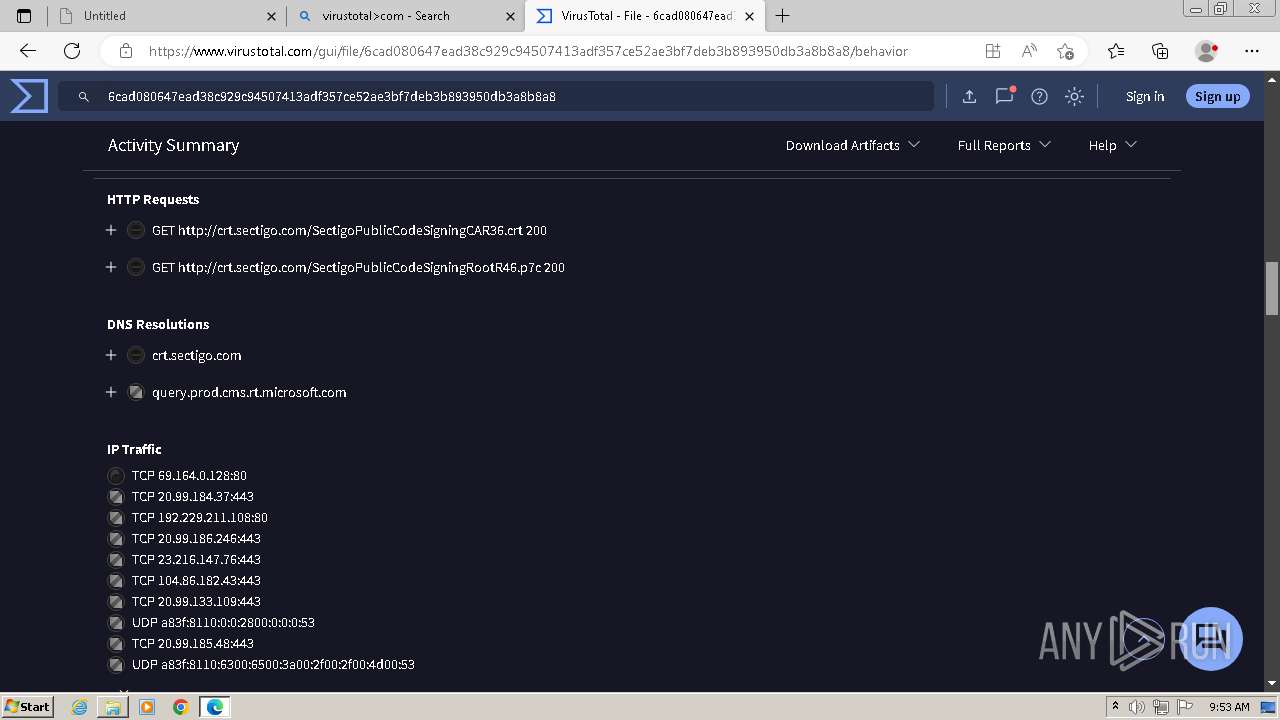Open the Full Reports dropdown

[1004, 145]
